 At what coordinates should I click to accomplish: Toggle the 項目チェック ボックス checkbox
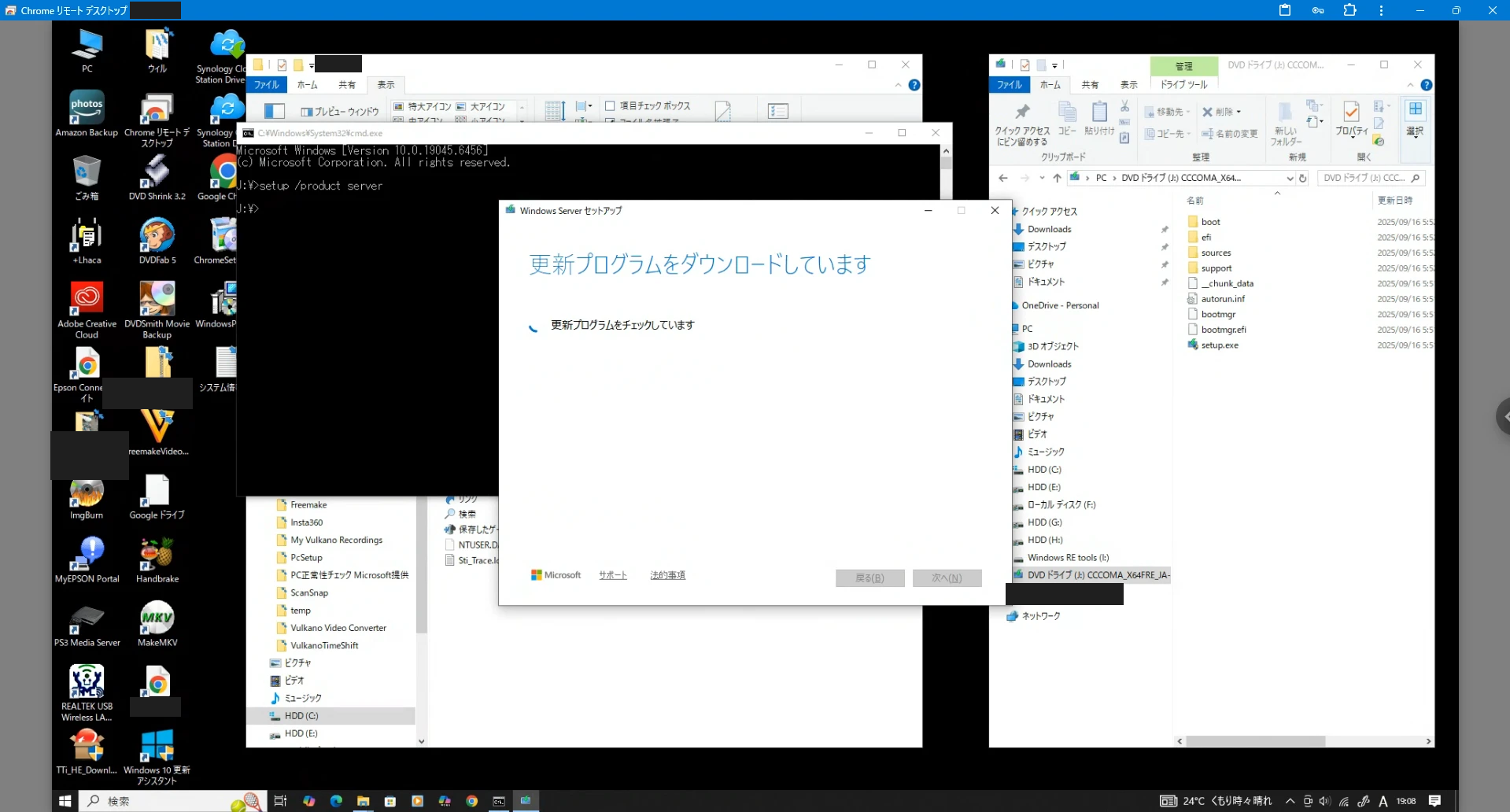click(610, 105)
